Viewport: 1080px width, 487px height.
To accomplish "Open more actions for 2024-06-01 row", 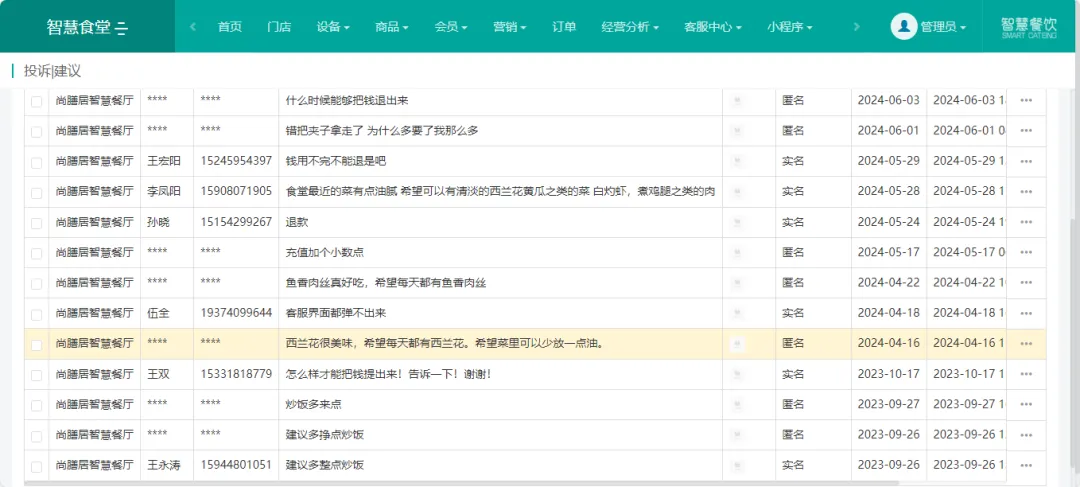I will click(1026, 131).
